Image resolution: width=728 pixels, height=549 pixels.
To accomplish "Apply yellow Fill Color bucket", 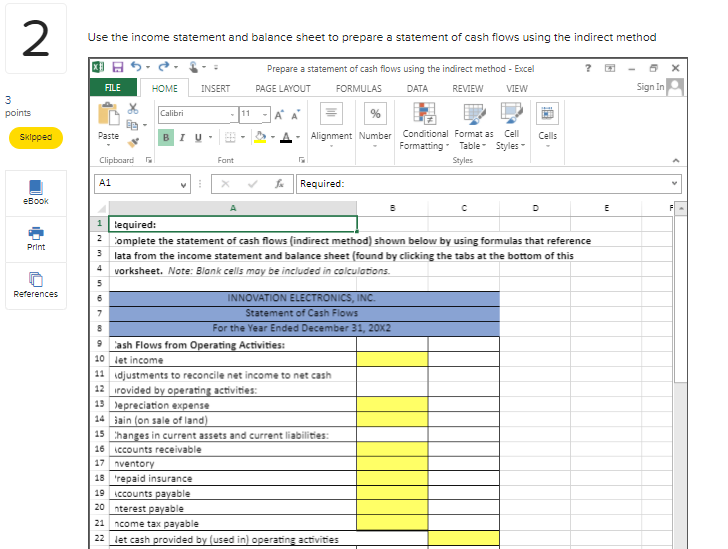I will 260,137.
